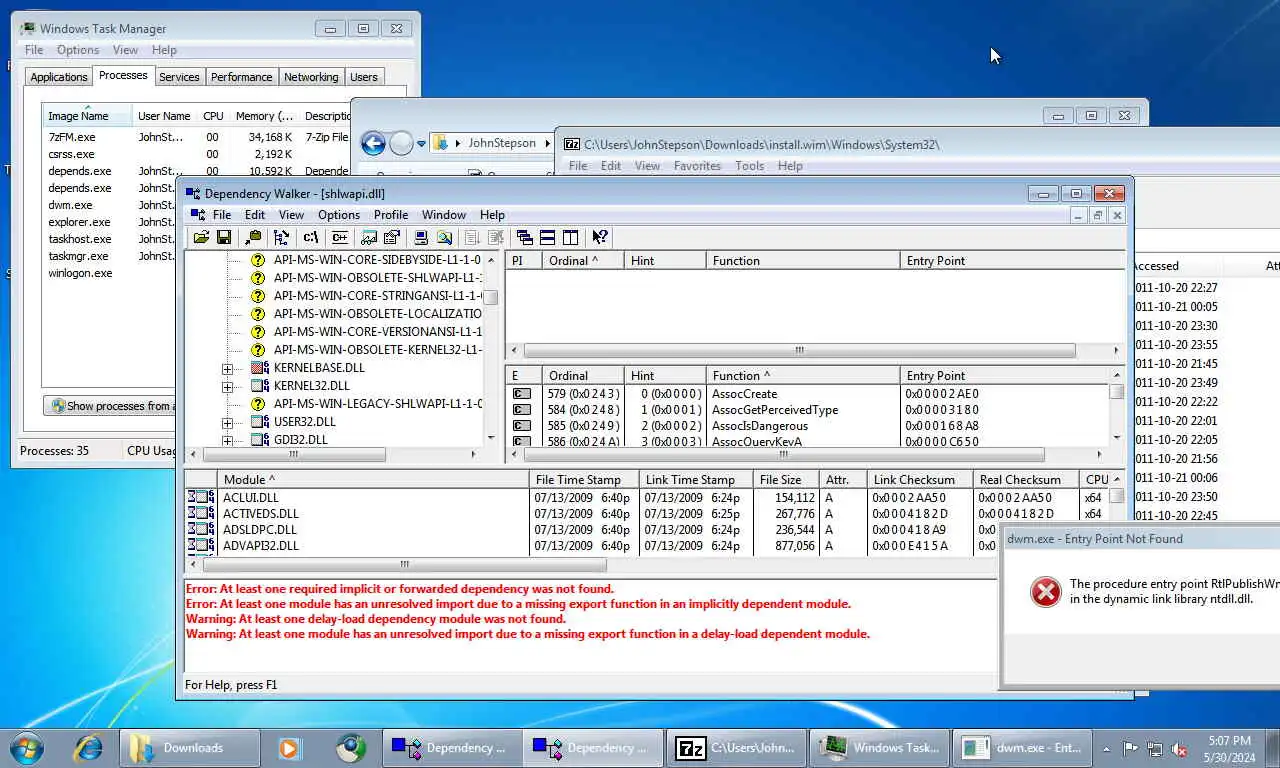Click the Open file toolbar icon in Dependency Walker
This screenshot has width=1280, height=768.
click(201, 237)
